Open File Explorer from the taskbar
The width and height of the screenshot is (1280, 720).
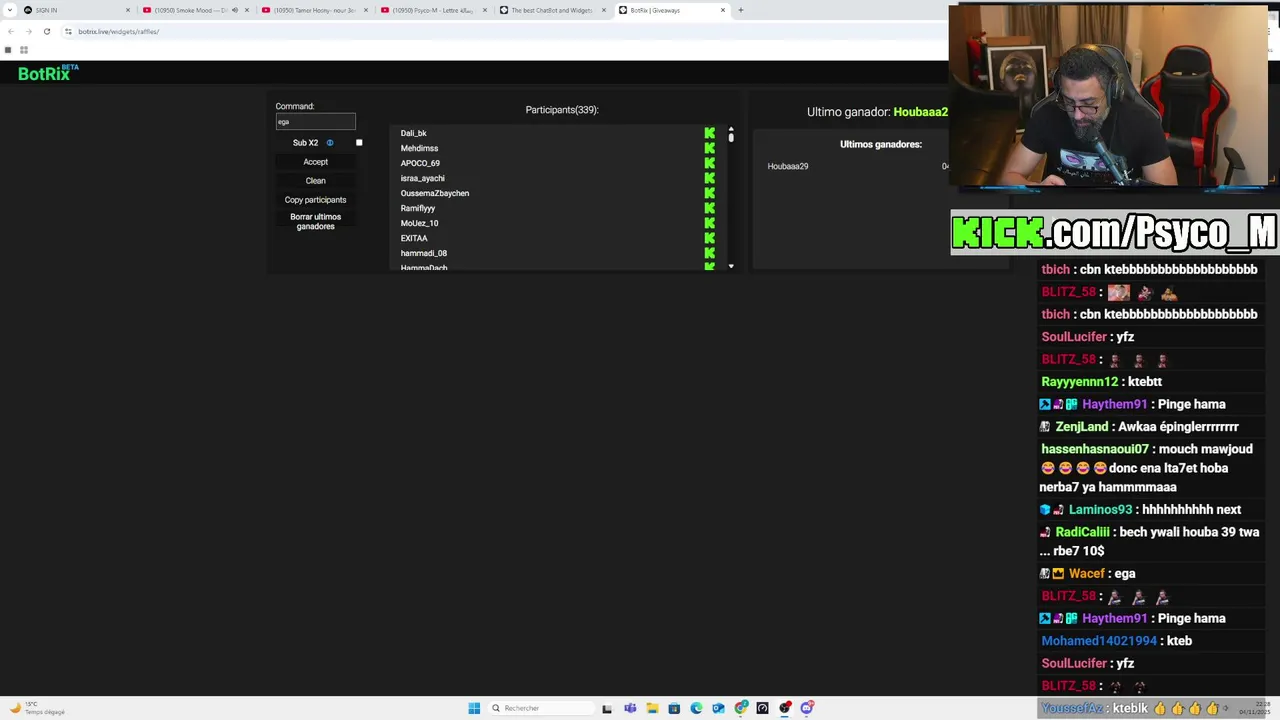(x=652, y=708)
